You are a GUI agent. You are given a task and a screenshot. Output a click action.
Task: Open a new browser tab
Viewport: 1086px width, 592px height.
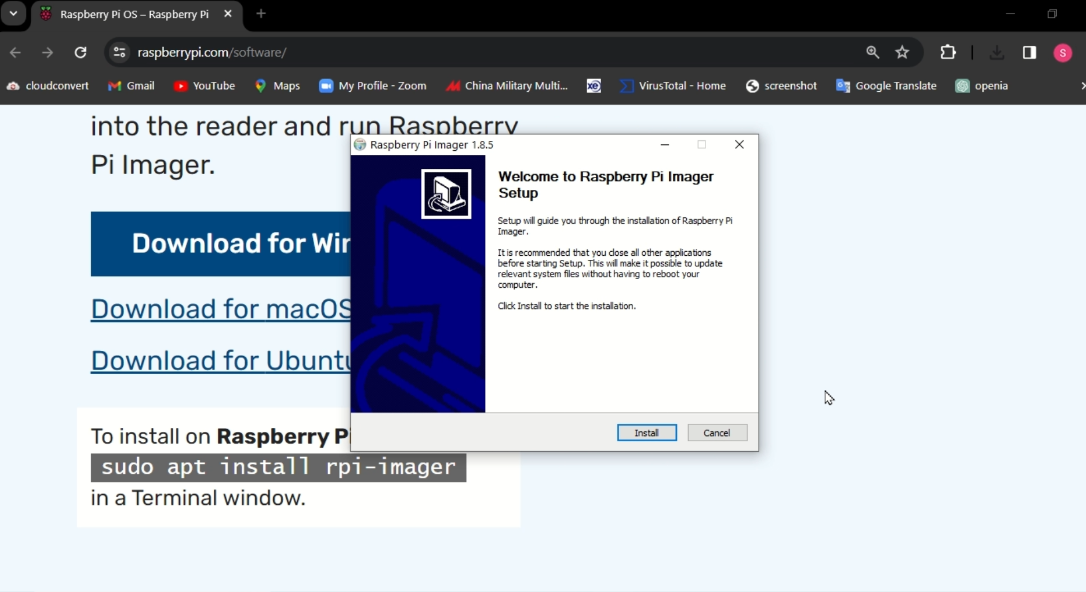point(261,14)
